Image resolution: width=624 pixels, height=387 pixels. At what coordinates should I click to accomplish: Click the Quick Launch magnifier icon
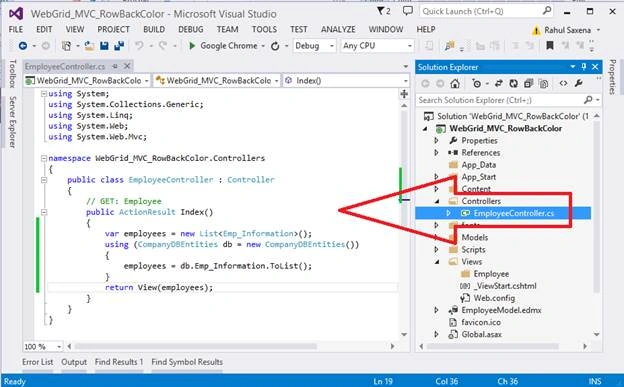pos(547,11)
